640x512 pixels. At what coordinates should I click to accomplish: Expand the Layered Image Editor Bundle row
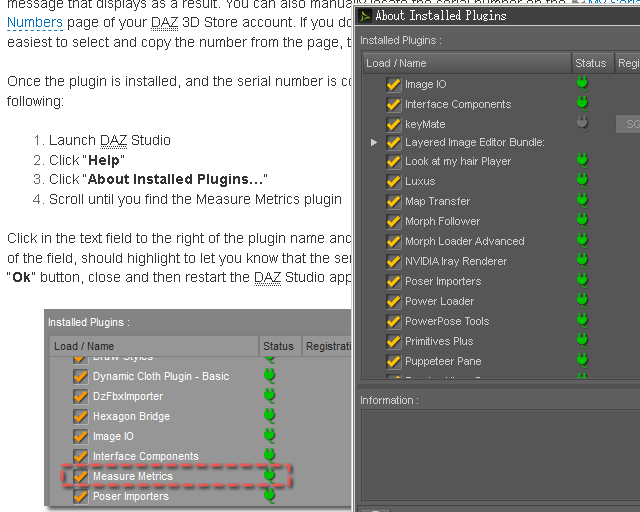click(373, 142)
